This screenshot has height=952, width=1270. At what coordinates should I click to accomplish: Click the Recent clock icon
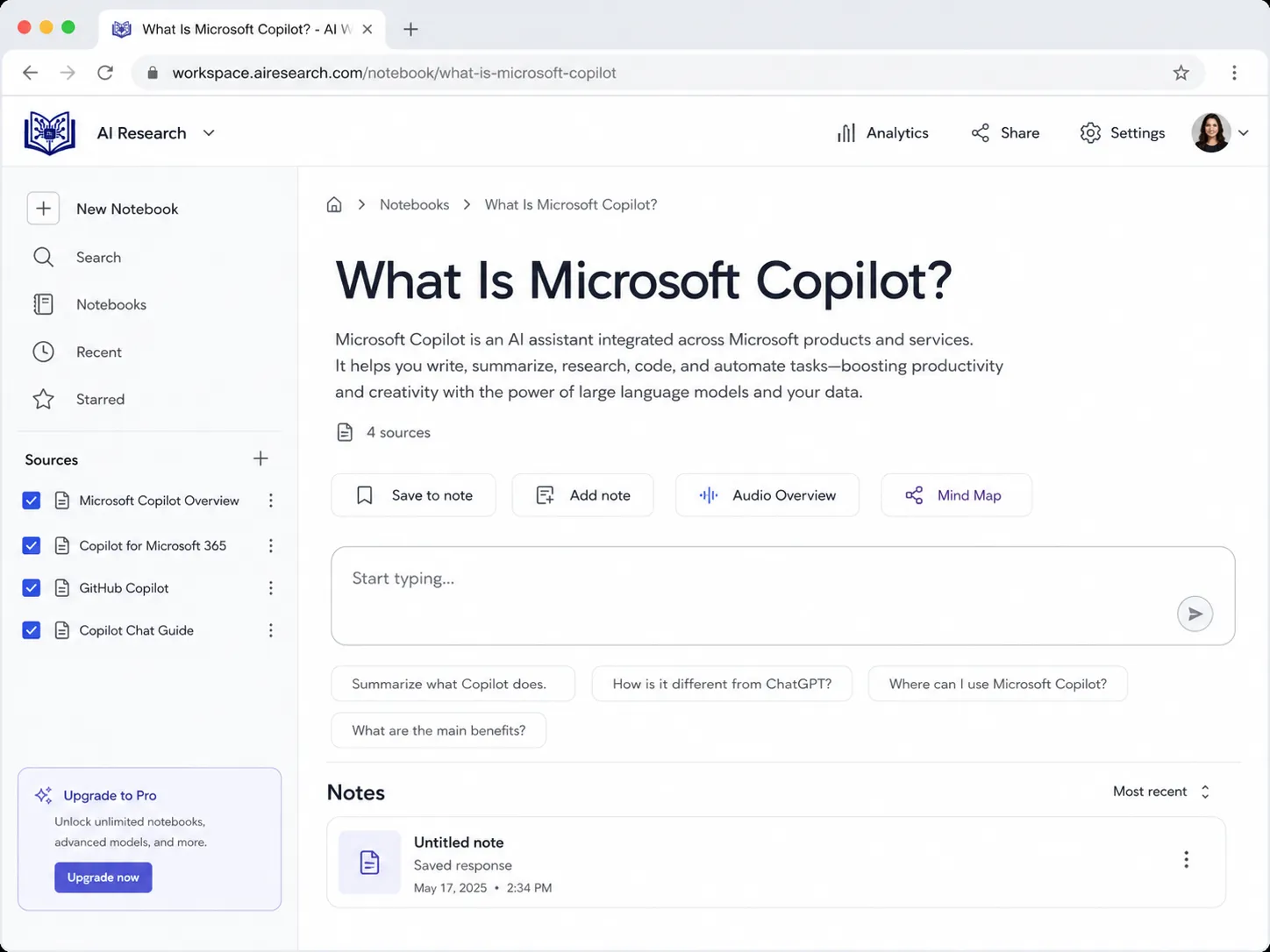(x=43, y=352)
